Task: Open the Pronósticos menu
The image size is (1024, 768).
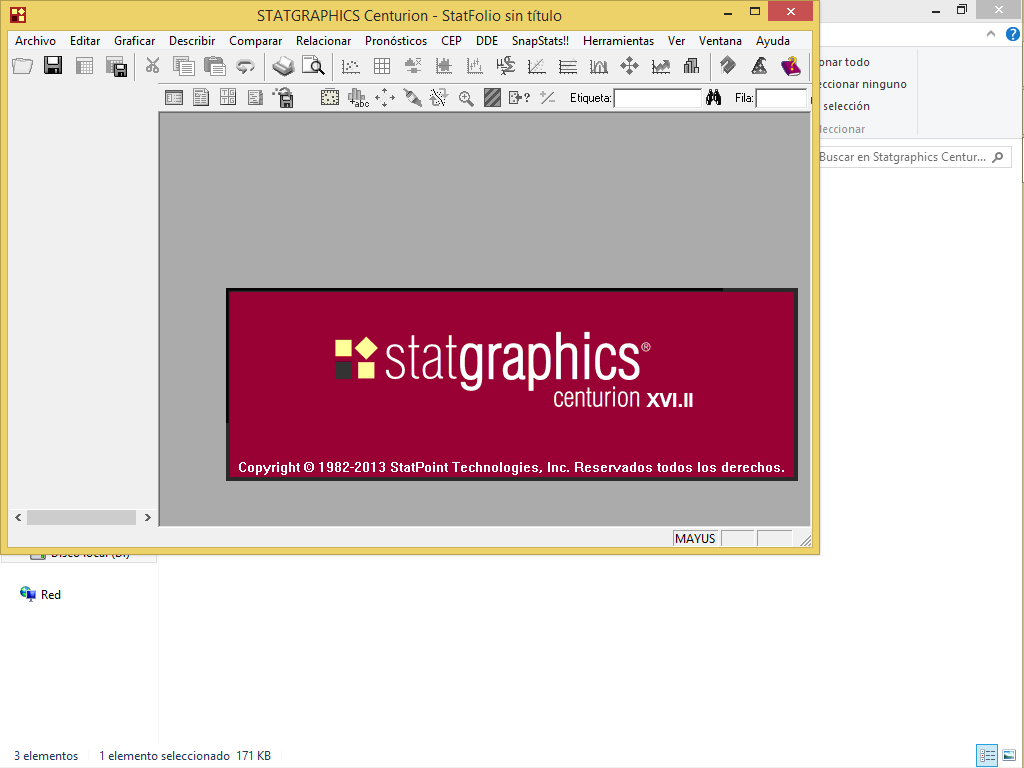Action: pyautogui.click(x=396, y=40)
